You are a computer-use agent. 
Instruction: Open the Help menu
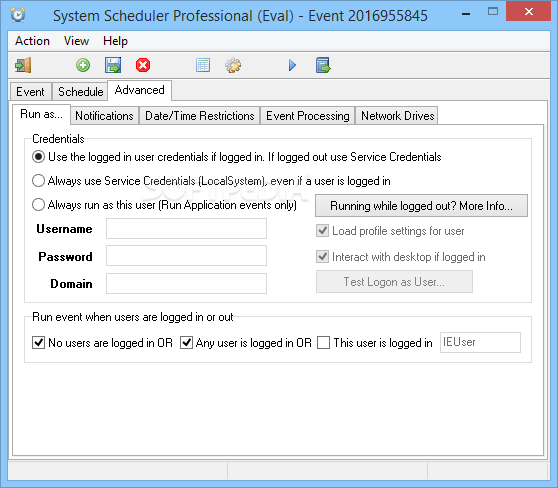pos(115,41)
